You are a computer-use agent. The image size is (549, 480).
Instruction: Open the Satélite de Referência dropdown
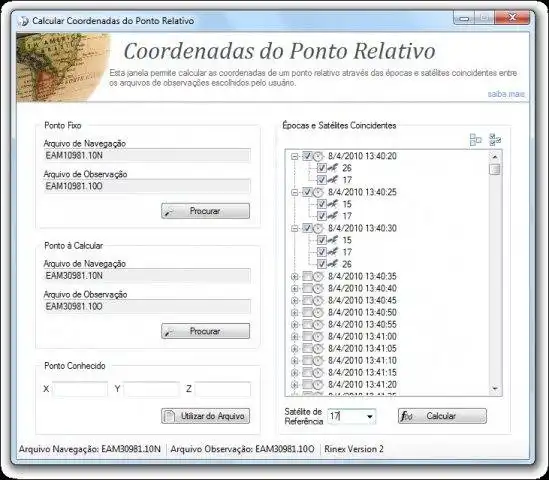click(369, 417)
